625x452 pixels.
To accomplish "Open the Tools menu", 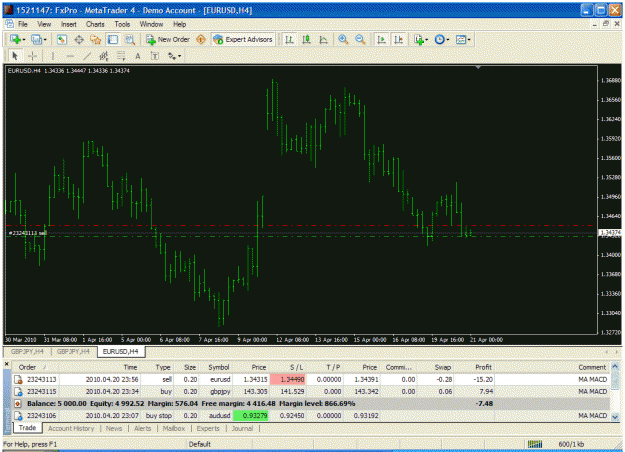I will point(122,24).
